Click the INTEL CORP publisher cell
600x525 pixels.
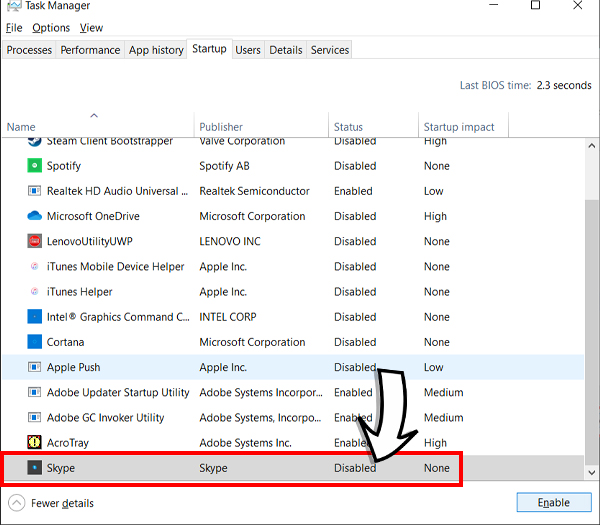228,316
